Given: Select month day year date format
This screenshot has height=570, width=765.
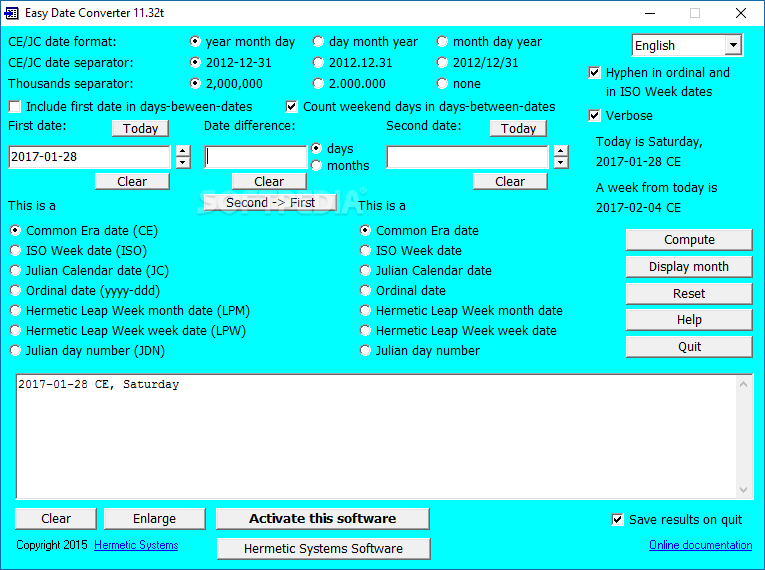Looking at the screenshot, I should [x=442, y=42].
